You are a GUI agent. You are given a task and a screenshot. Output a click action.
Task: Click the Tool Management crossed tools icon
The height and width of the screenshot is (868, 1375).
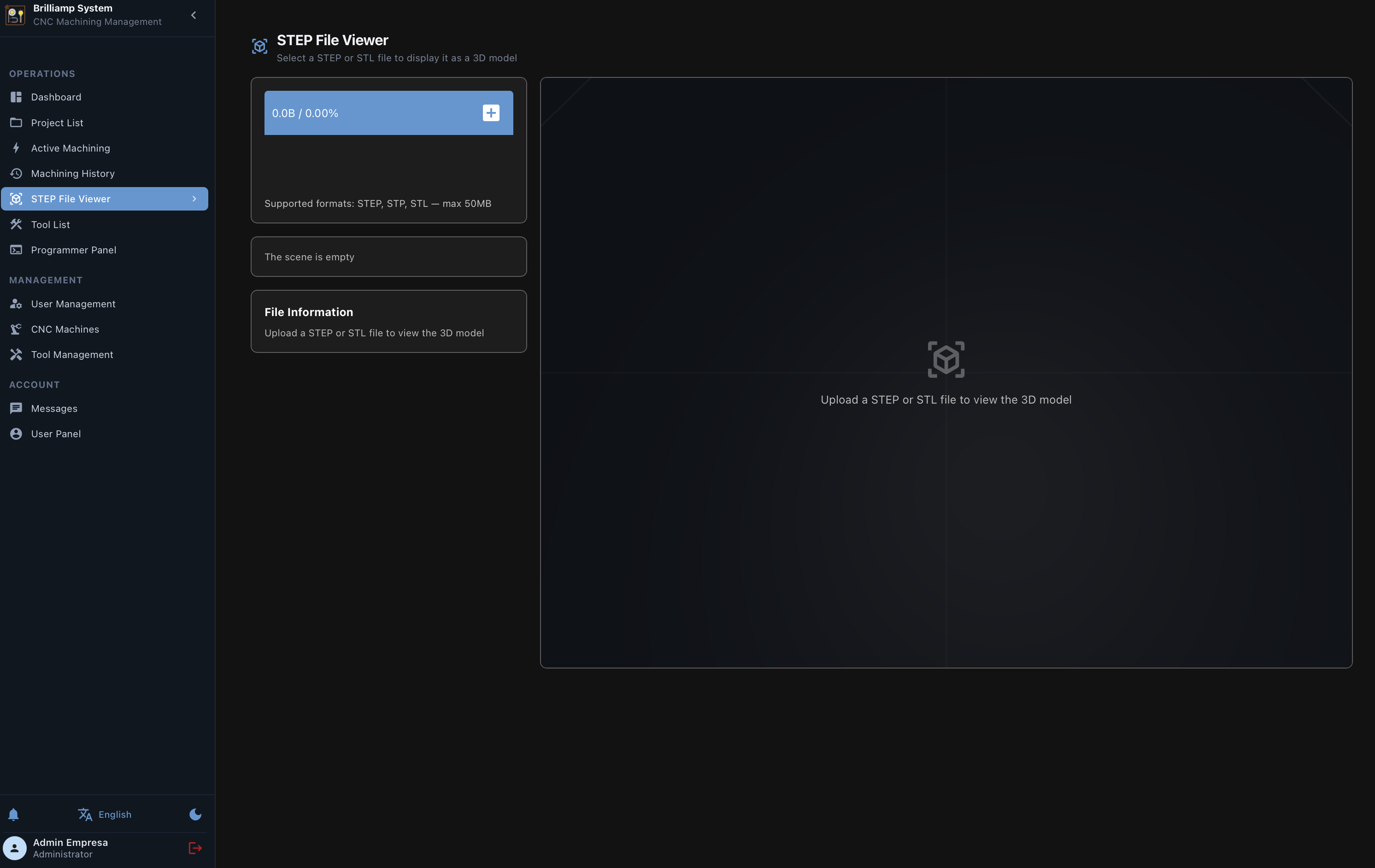point(16,355)
